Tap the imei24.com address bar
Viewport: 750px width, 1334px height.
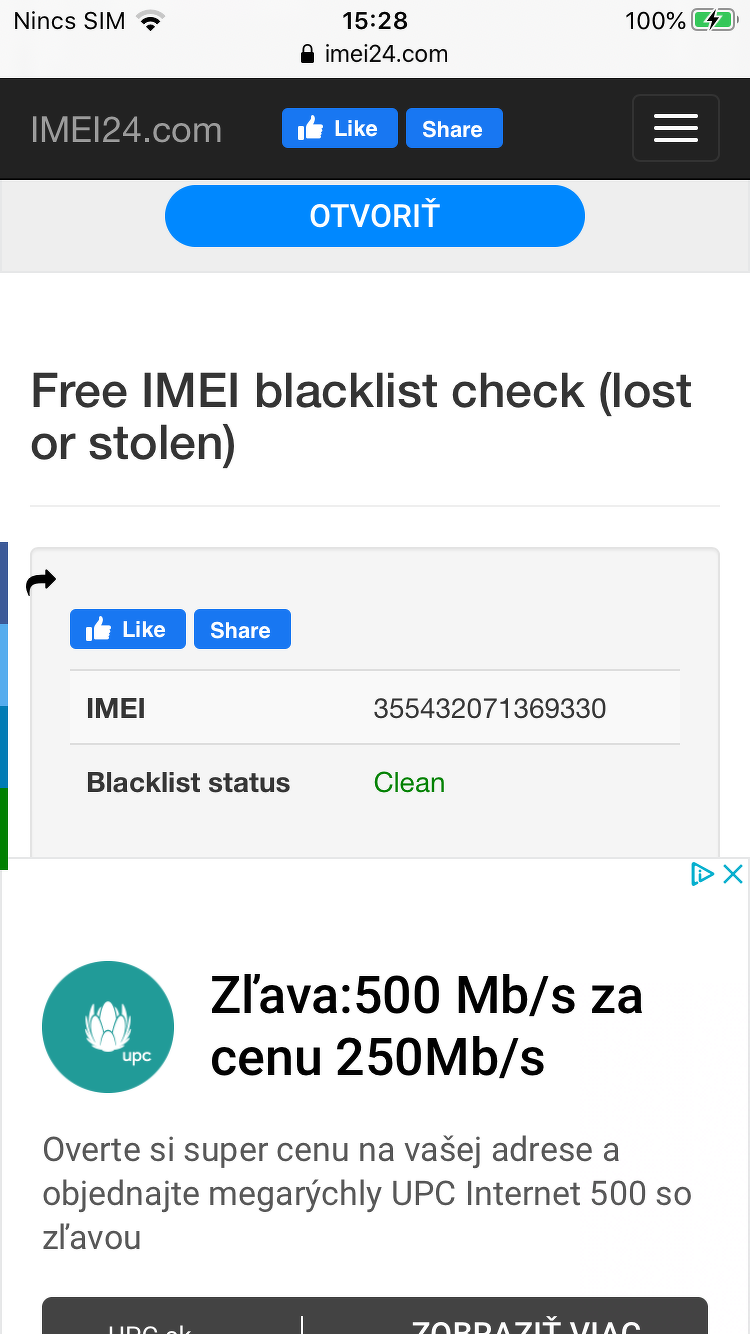pyautogui.click(x=386, y=54)
